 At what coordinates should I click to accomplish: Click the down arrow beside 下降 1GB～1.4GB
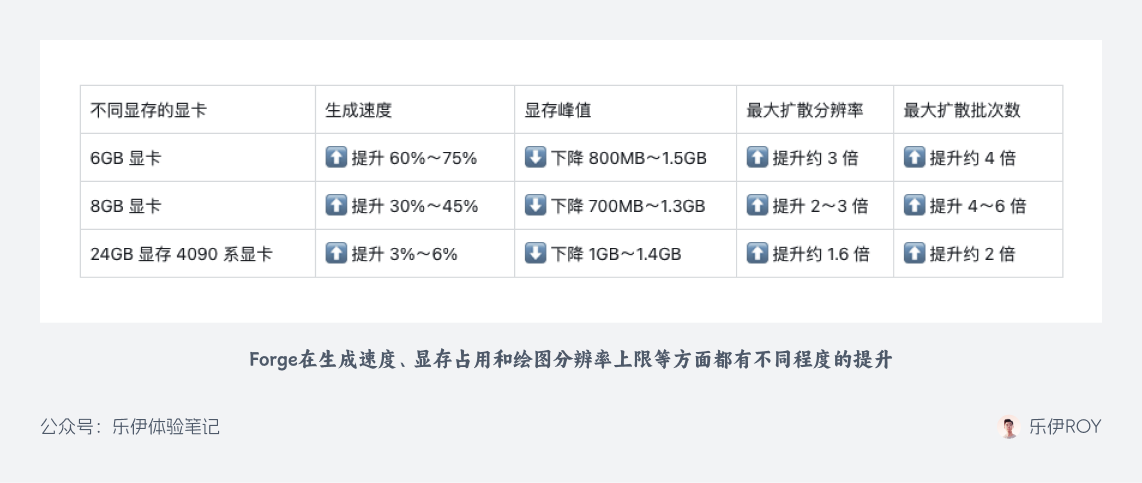point(535,254)
